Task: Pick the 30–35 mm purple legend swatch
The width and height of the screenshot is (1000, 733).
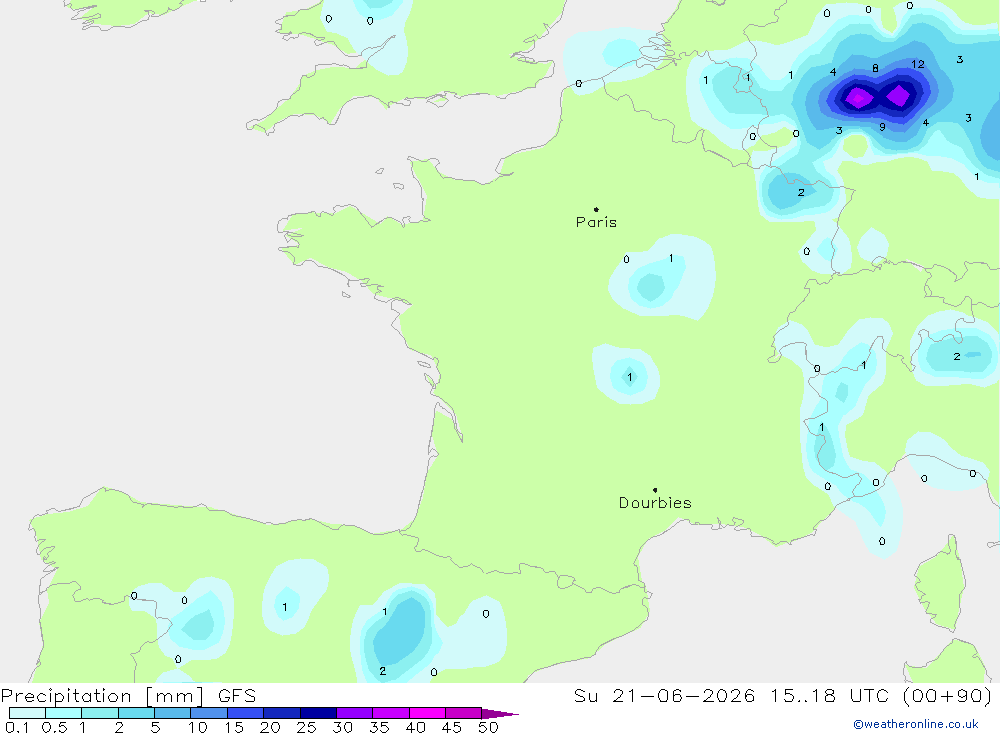Action: point(355,713)
